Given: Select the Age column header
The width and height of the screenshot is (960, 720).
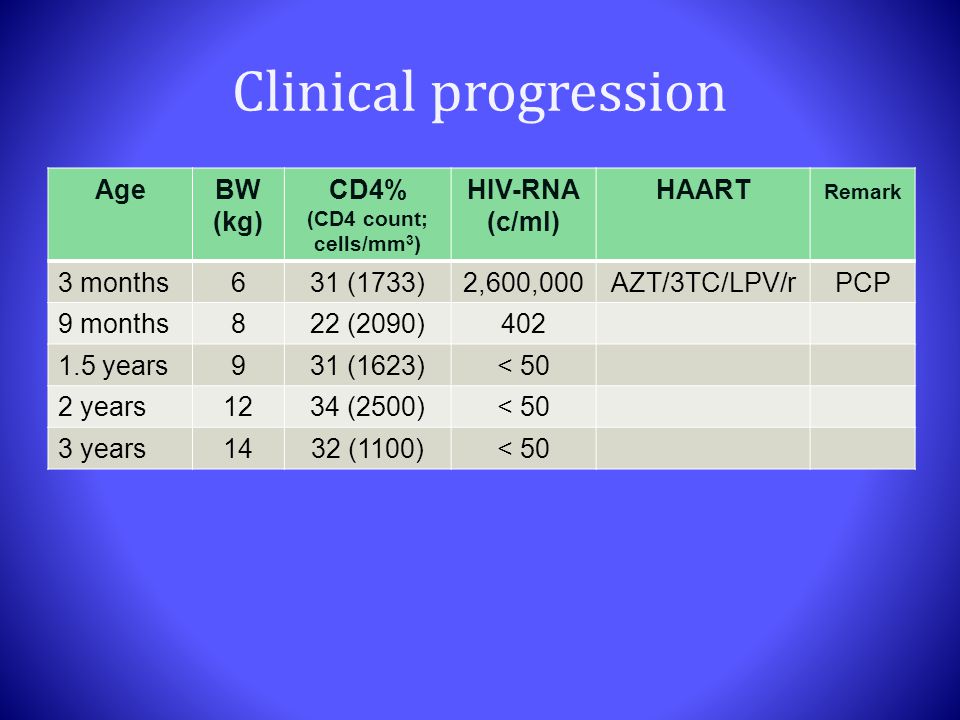Looking at the screenshot, I should [120, 214].
